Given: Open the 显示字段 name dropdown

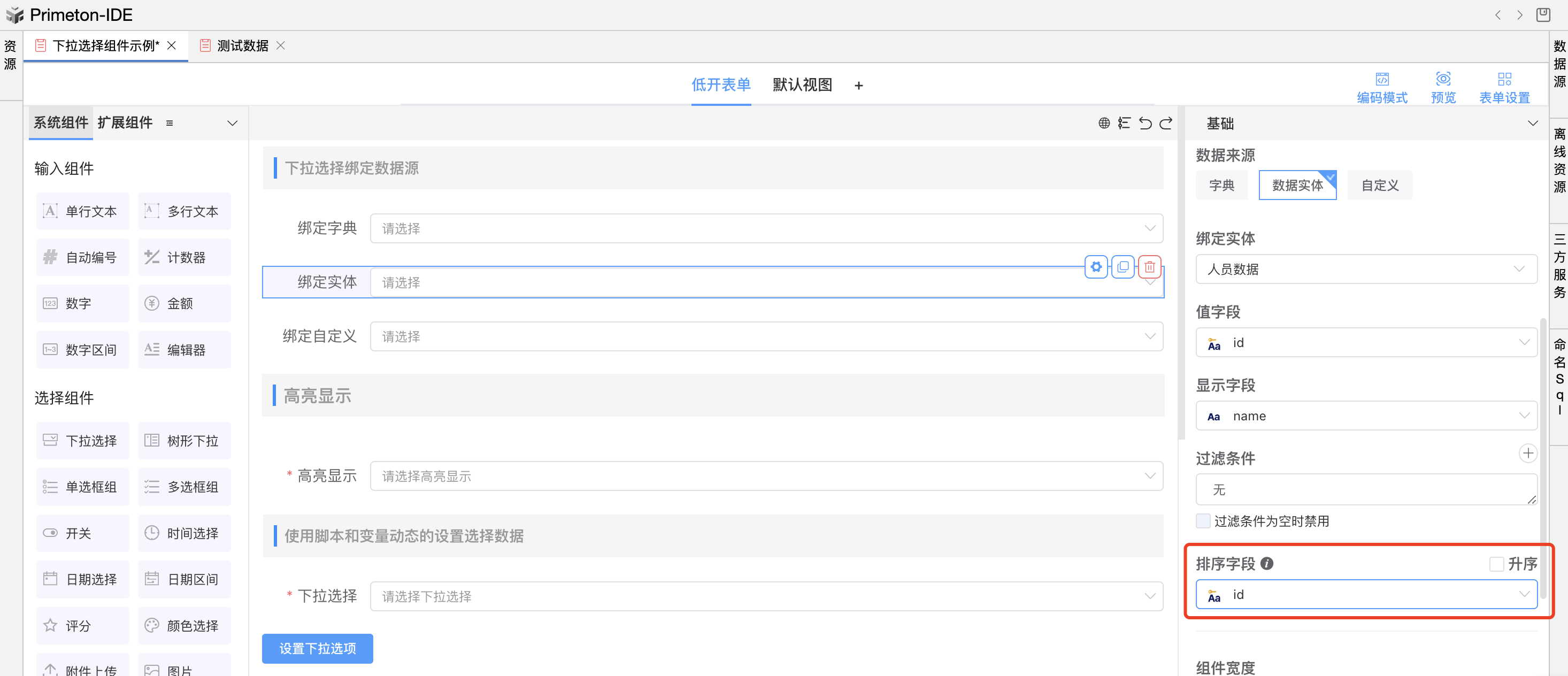Looking at the screenshot, I should tap(1366, 416).
